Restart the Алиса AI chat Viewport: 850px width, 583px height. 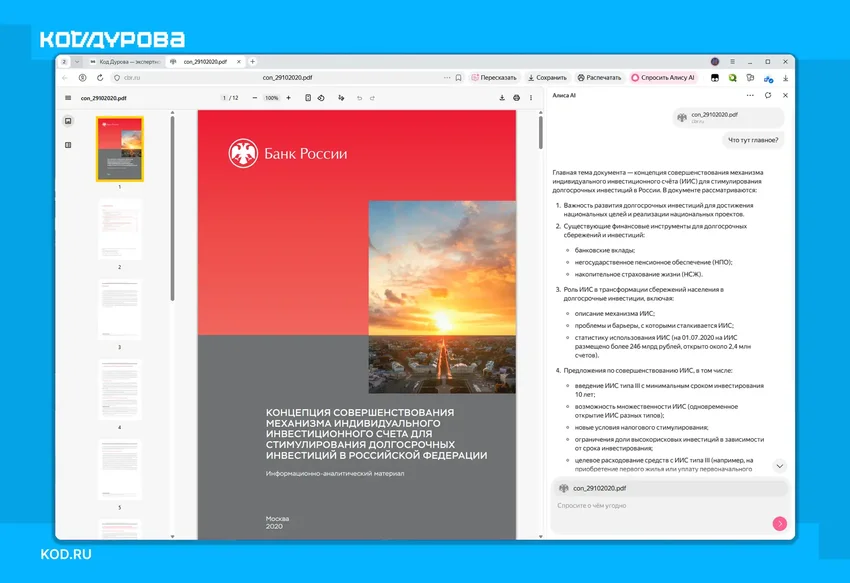(768, 95)
